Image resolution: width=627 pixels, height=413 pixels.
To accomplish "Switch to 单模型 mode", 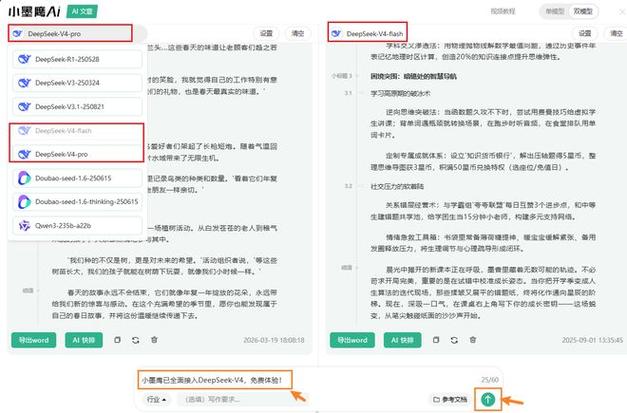I will tap(555, 11).
